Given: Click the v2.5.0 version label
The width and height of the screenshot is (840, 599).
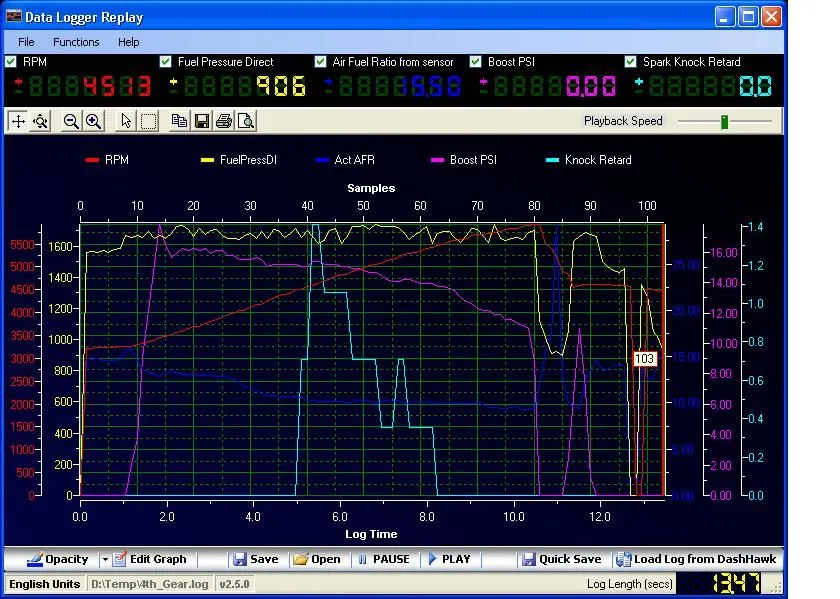Looking at the screenshot, I should point(234,584).
